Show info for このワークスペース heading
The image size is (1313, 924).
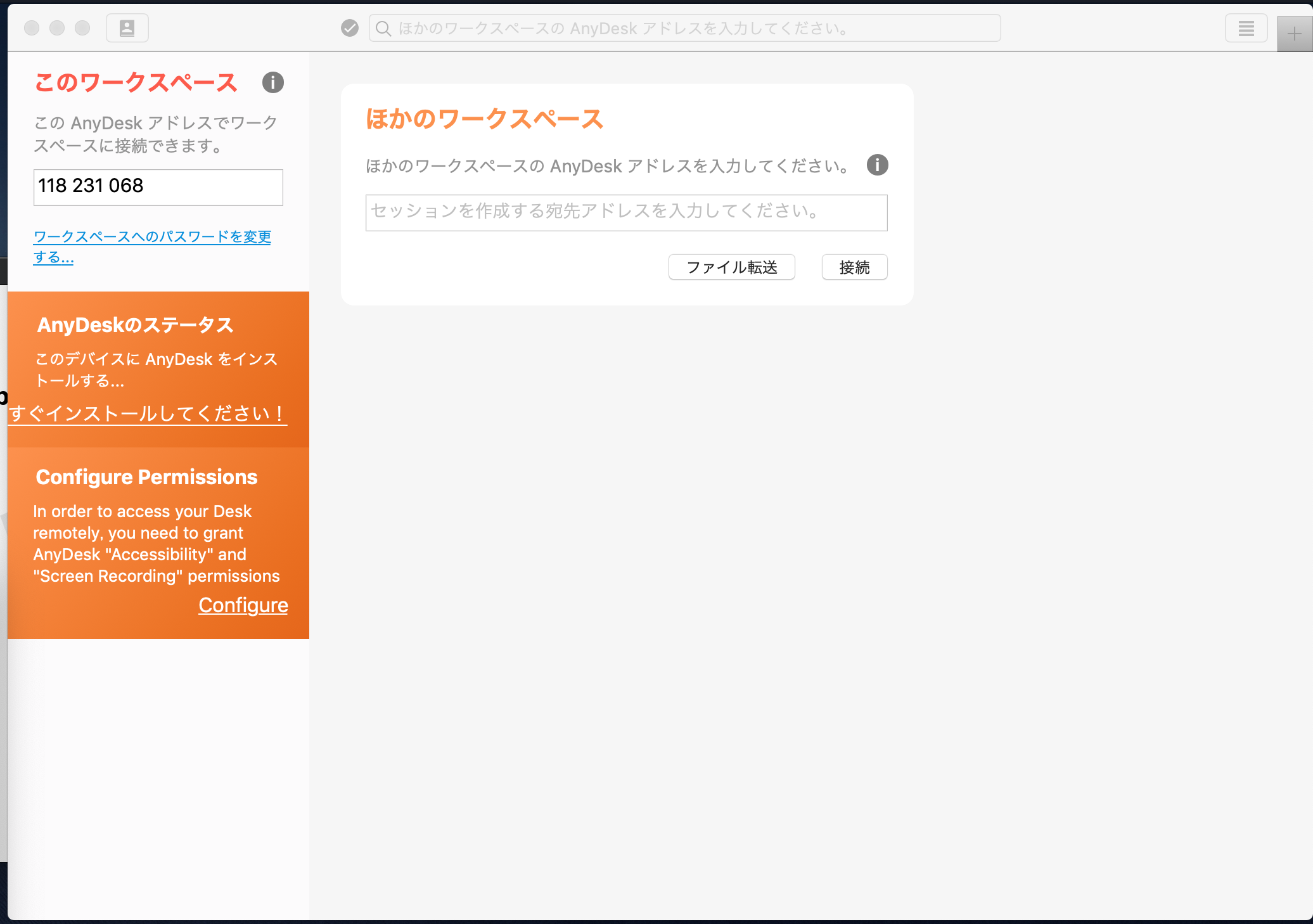(273, 82)
